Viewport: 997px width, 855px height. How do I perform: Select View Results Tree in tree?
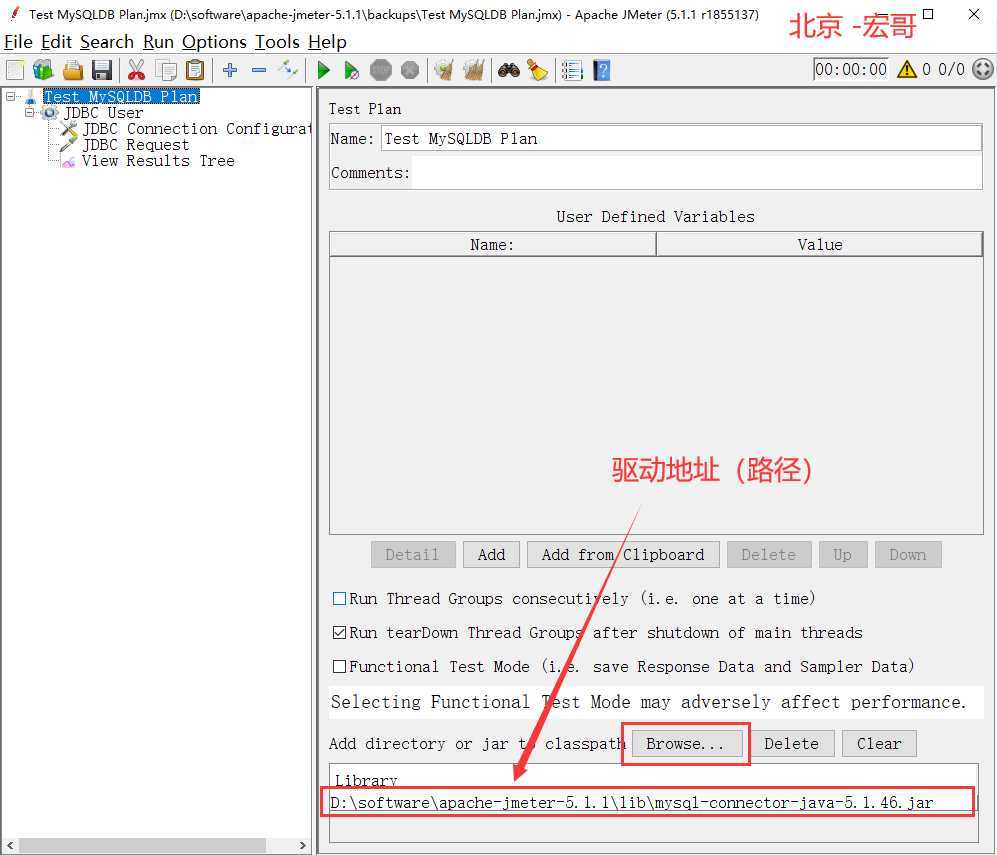click(x=158, y=161)
